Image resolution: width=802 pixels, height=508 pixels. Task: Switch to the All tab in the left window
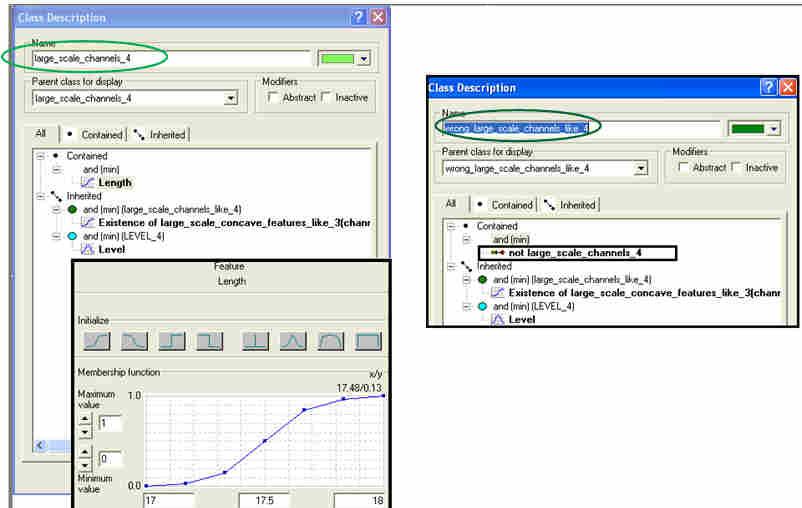41,134
